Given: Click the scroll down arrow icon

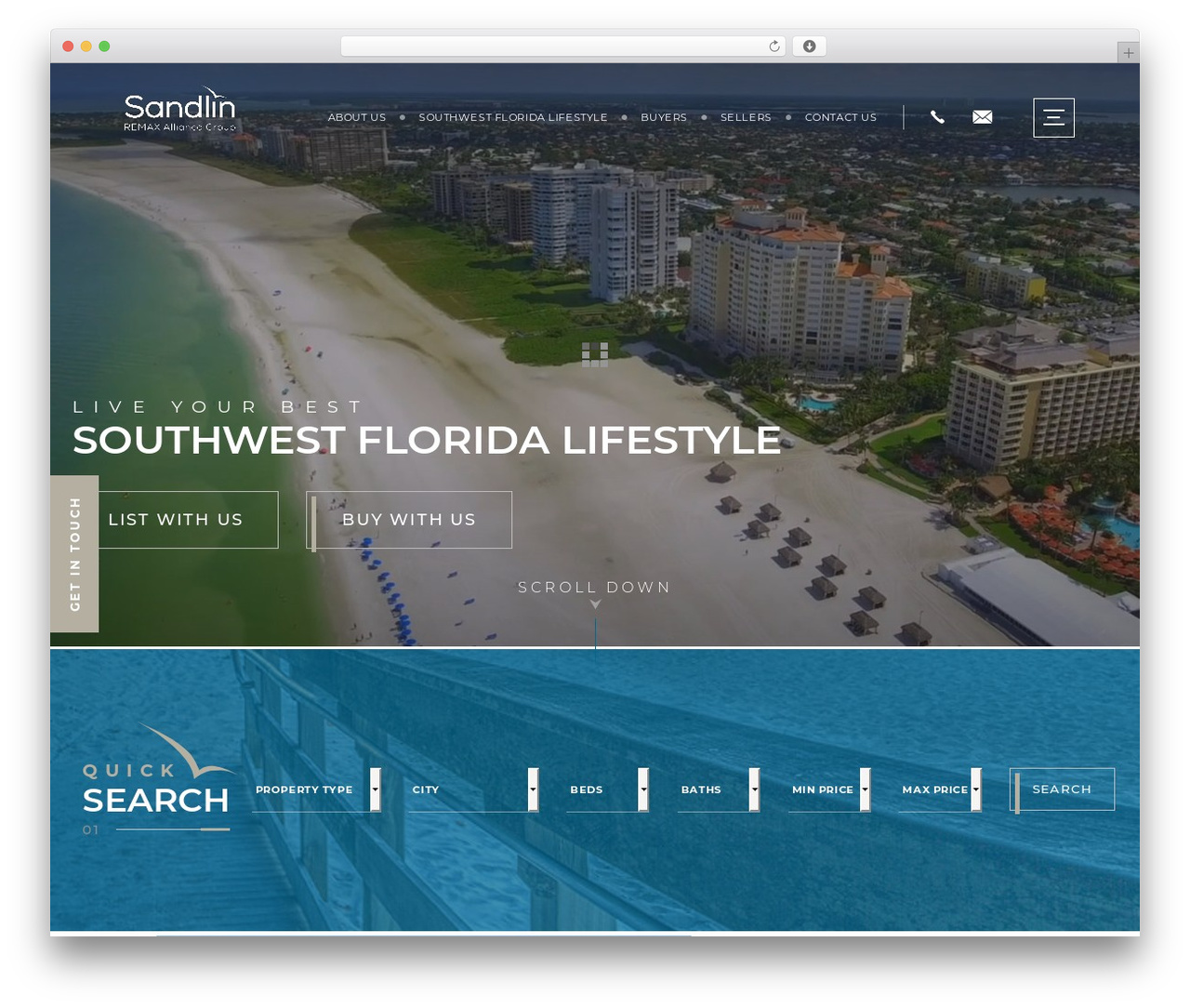Looking at the screenshot, I should (x=595, y=604).
